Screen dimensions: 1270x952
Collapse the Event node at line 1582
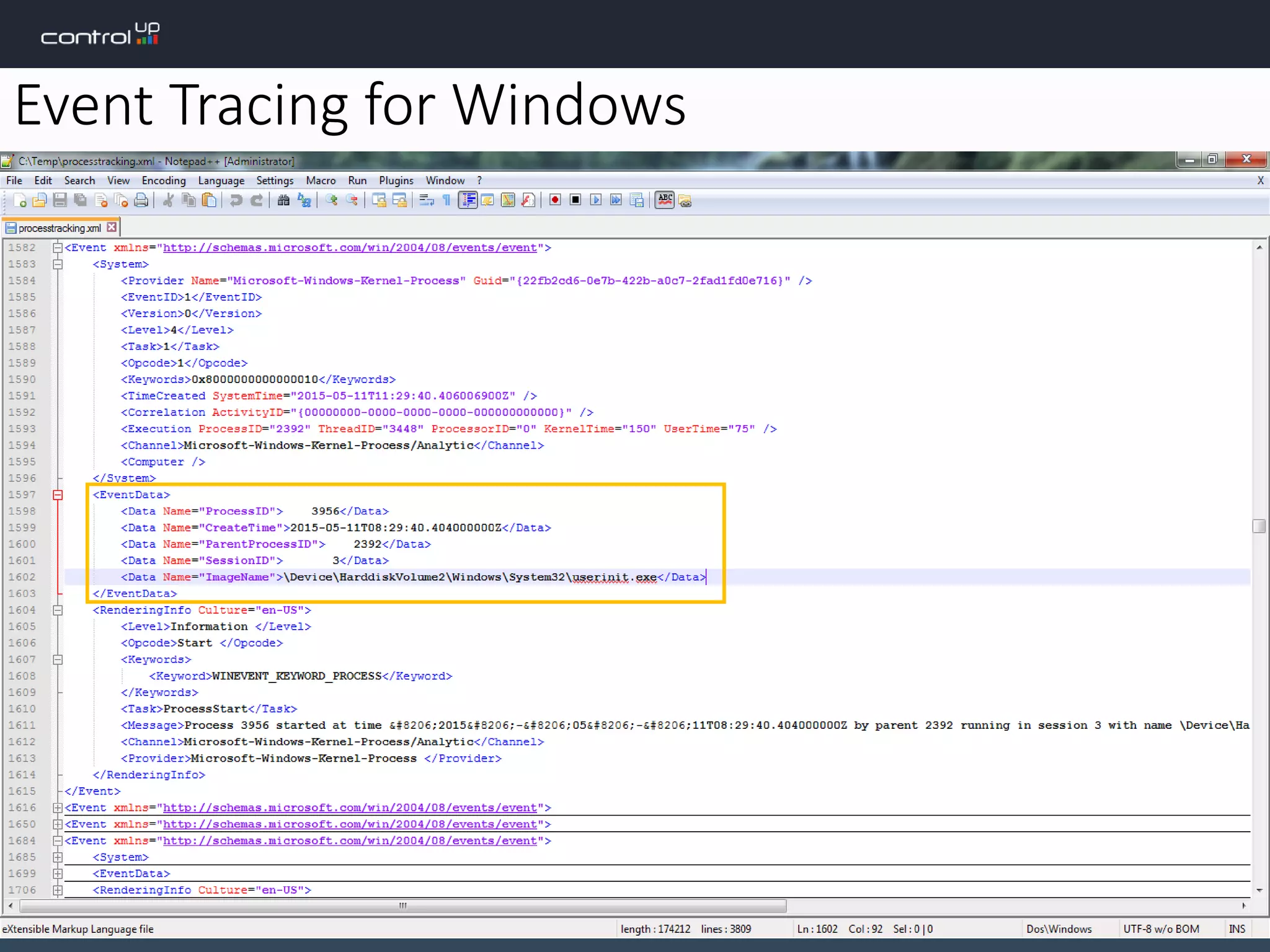58,248
